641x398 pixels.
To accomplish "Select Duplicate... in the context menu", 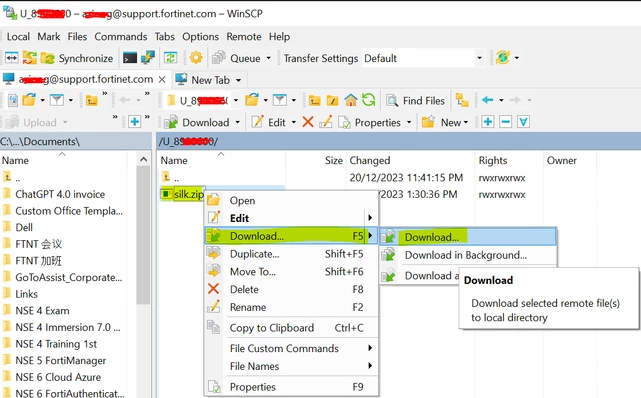I will 291,254.
